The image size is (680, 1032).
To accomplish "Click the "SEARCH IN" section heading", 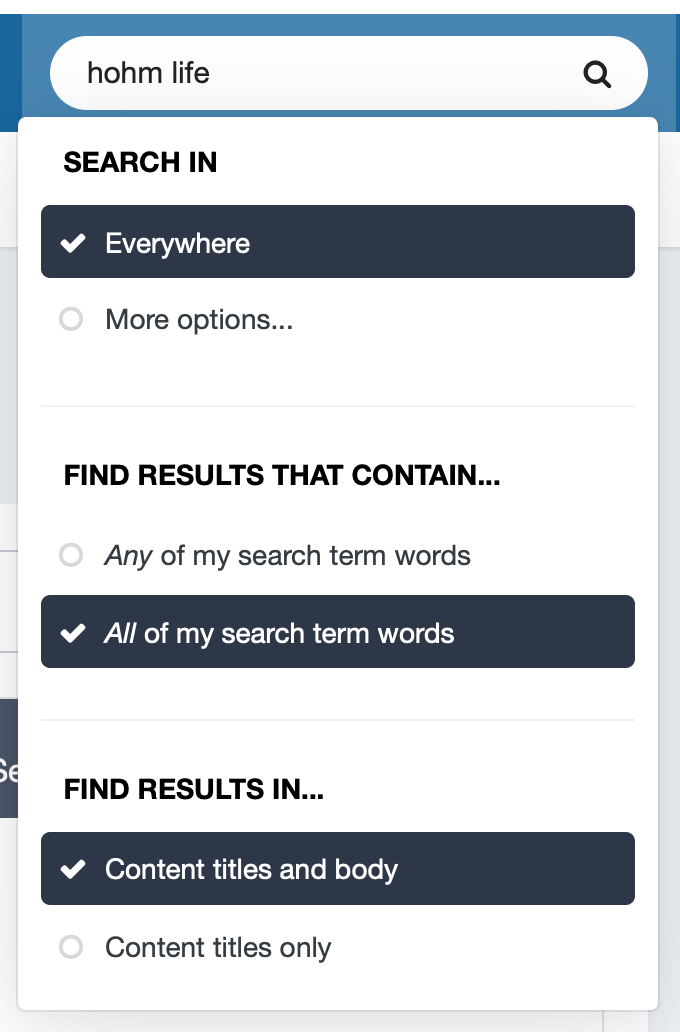I will [x=140, y=163].
